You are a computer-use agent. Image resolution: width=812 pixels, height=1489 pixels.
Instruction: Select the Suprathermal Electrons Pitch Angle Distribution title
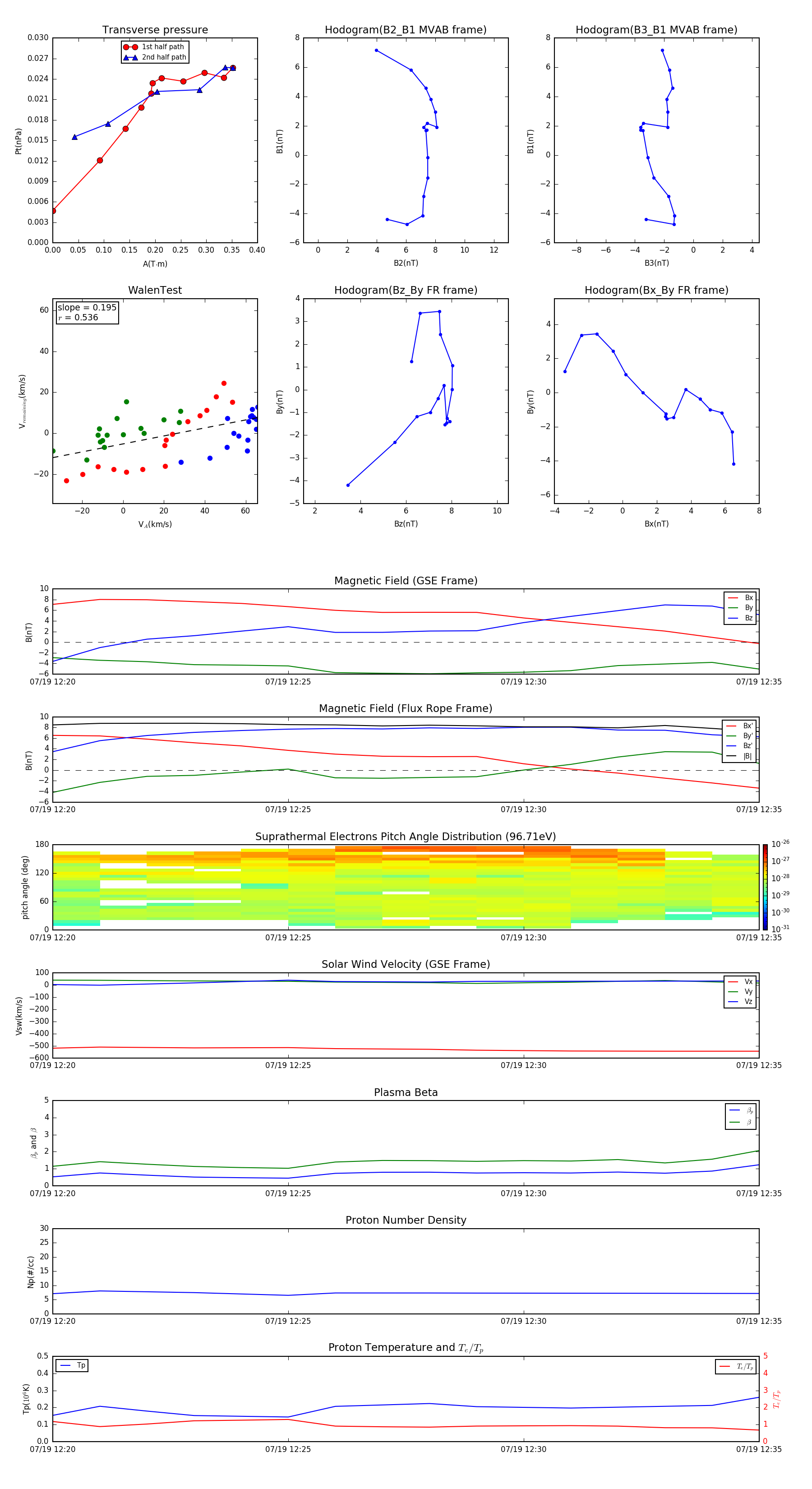pyautogui.click(x=406, y=837)
